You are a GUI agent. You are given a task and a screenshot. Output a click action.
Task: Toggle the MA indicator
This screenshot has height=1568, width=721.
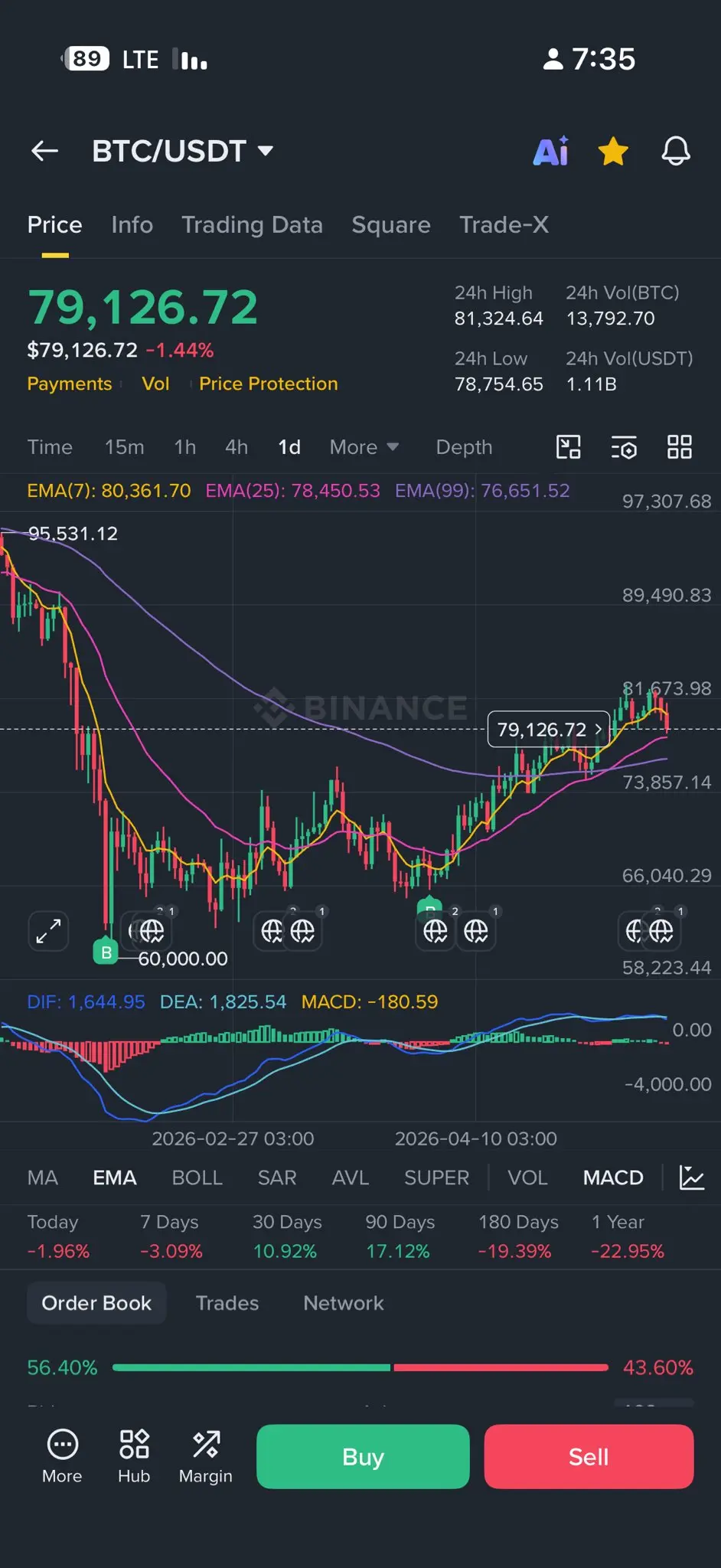tap(43, 1178)
